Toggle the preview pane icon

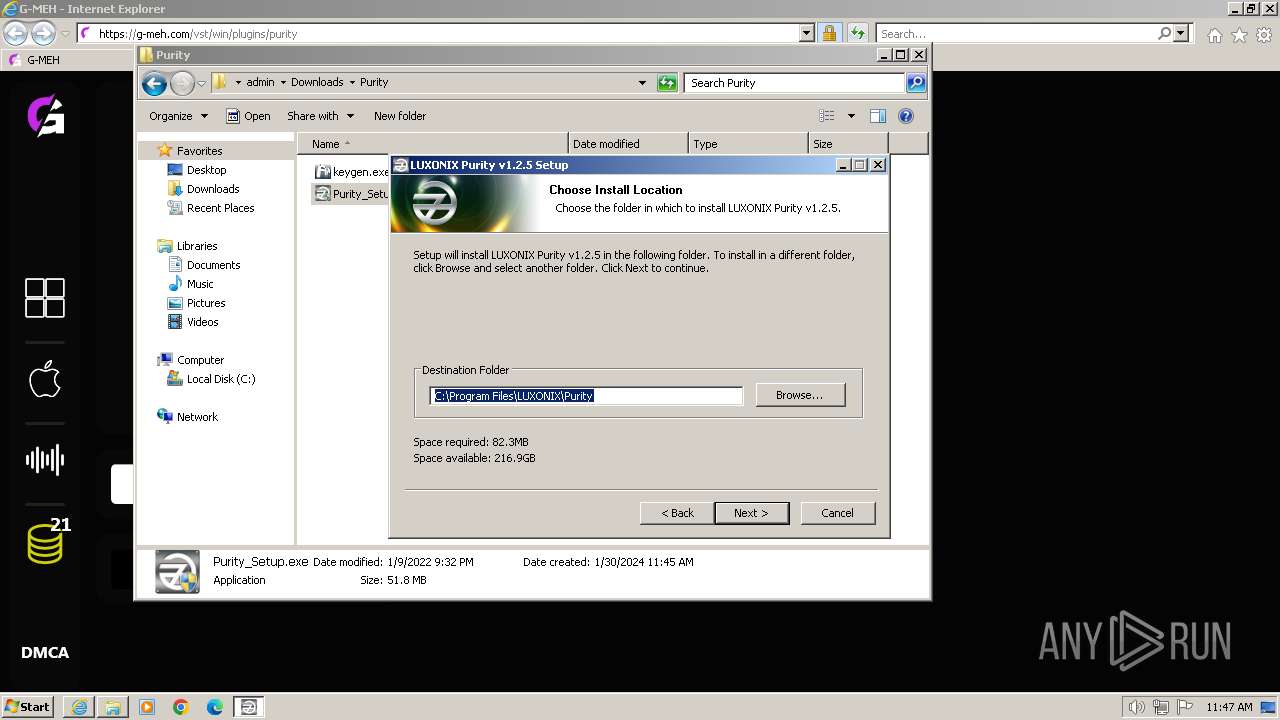click(878, 116)
